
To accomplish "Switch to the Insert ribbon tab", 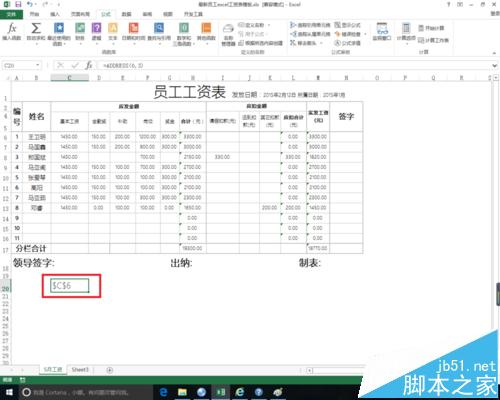I will point(55,14).
